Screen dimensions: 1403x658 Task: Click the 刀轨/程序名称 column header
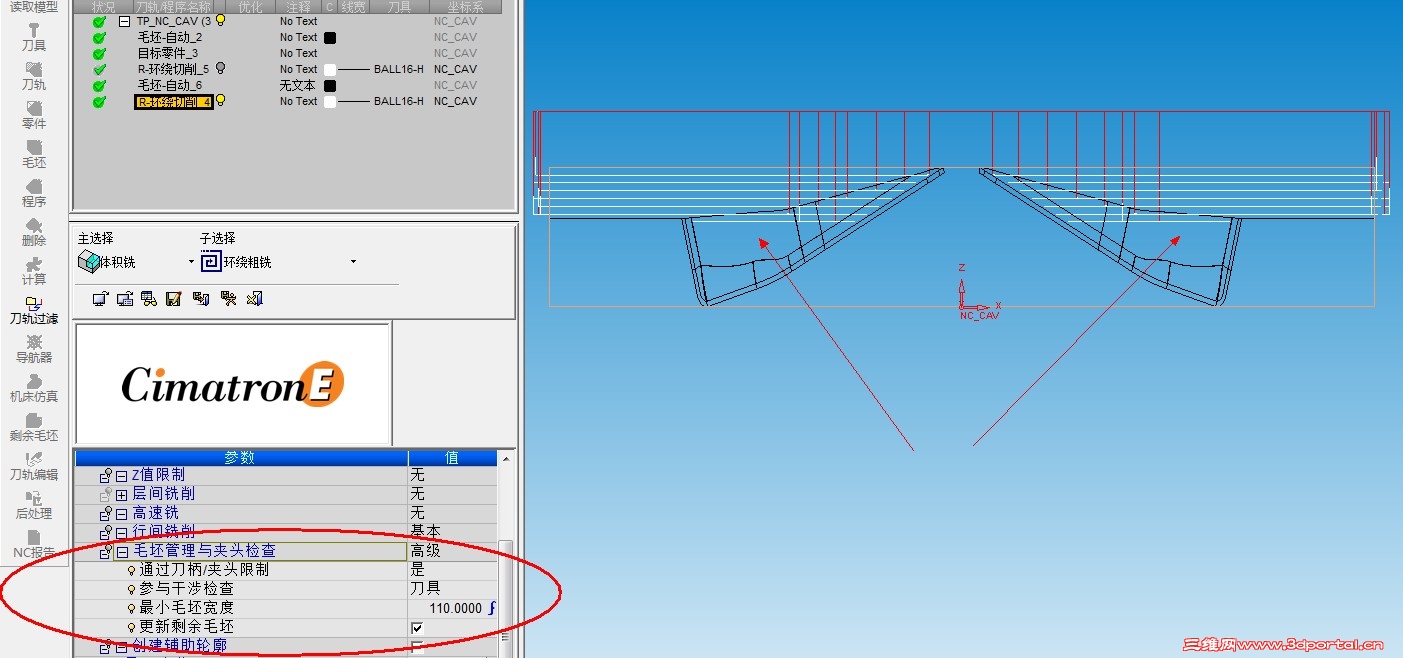(174, 7)
